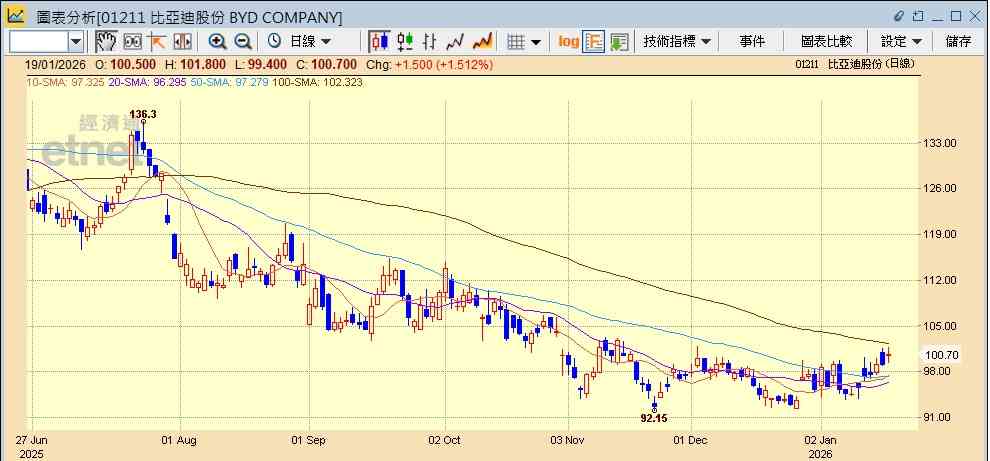The image size is (990, 461).
Task: Open the 技術指標 dropdown menu
Action: pyautogui.click(x=677, y=42)
